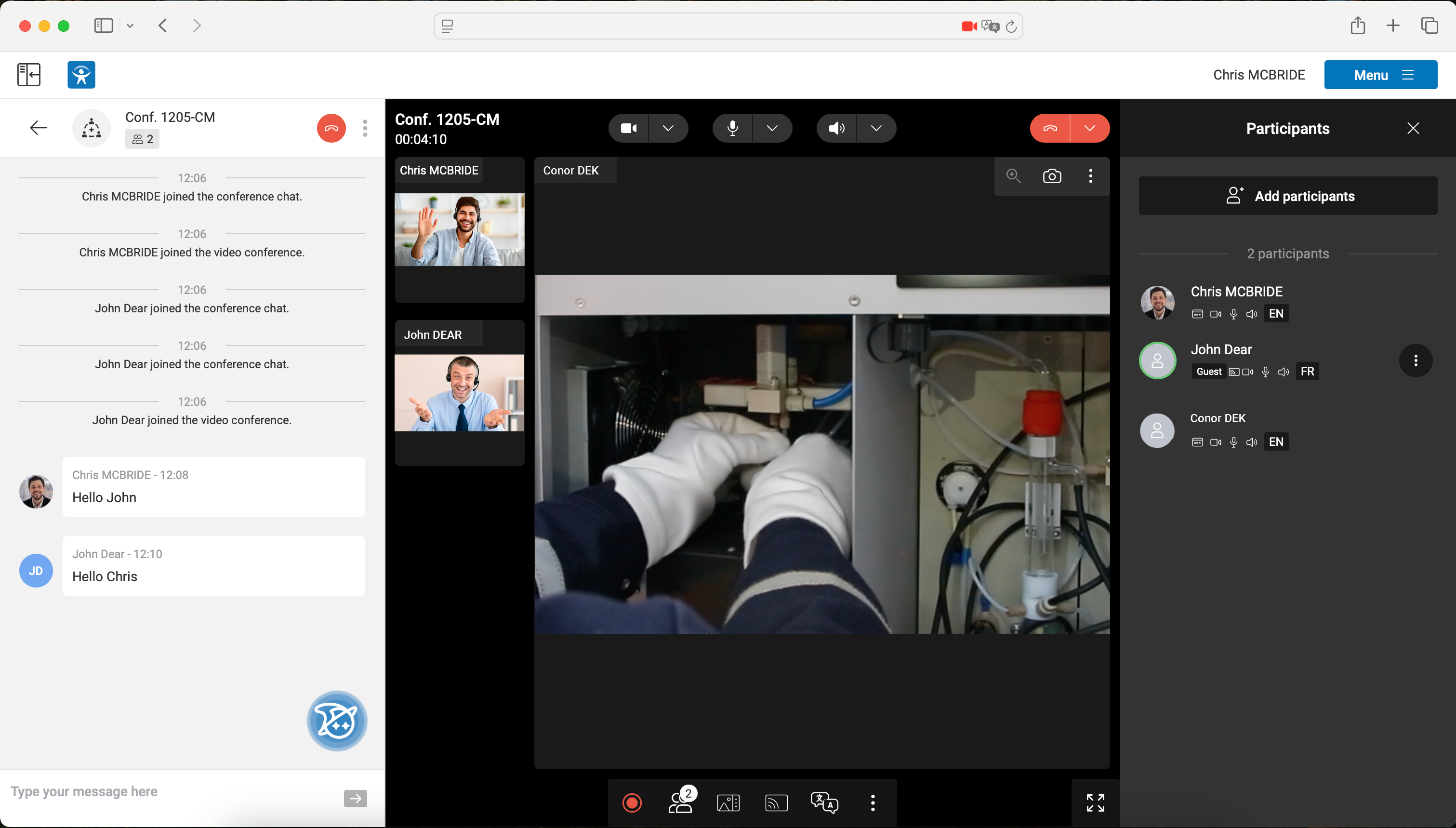The image size is (1456, 828).
Task: Take a snapshot of Conor DEK video
Action: tap(1052, 176)
